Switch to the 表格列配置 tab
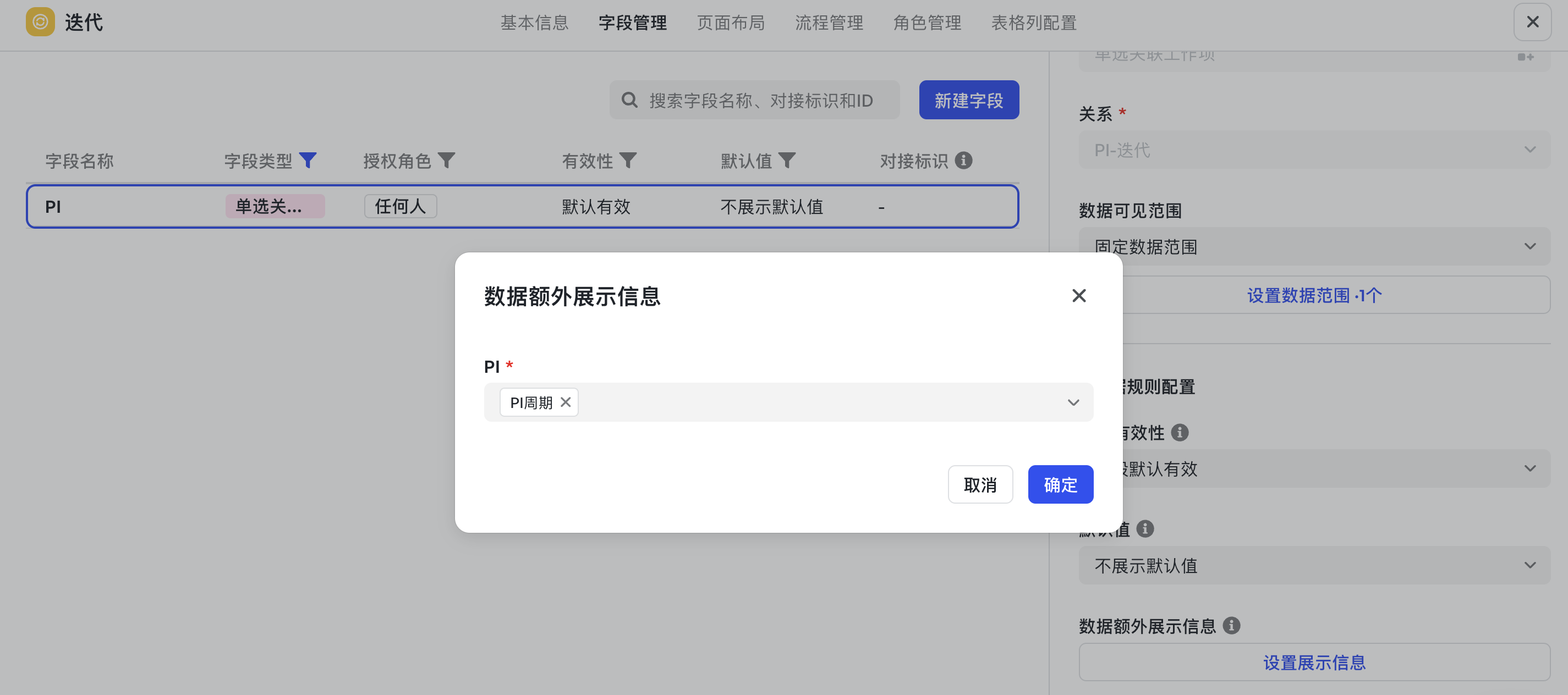This screenshot has width=1568, height=695. [x=1034, y=23]
